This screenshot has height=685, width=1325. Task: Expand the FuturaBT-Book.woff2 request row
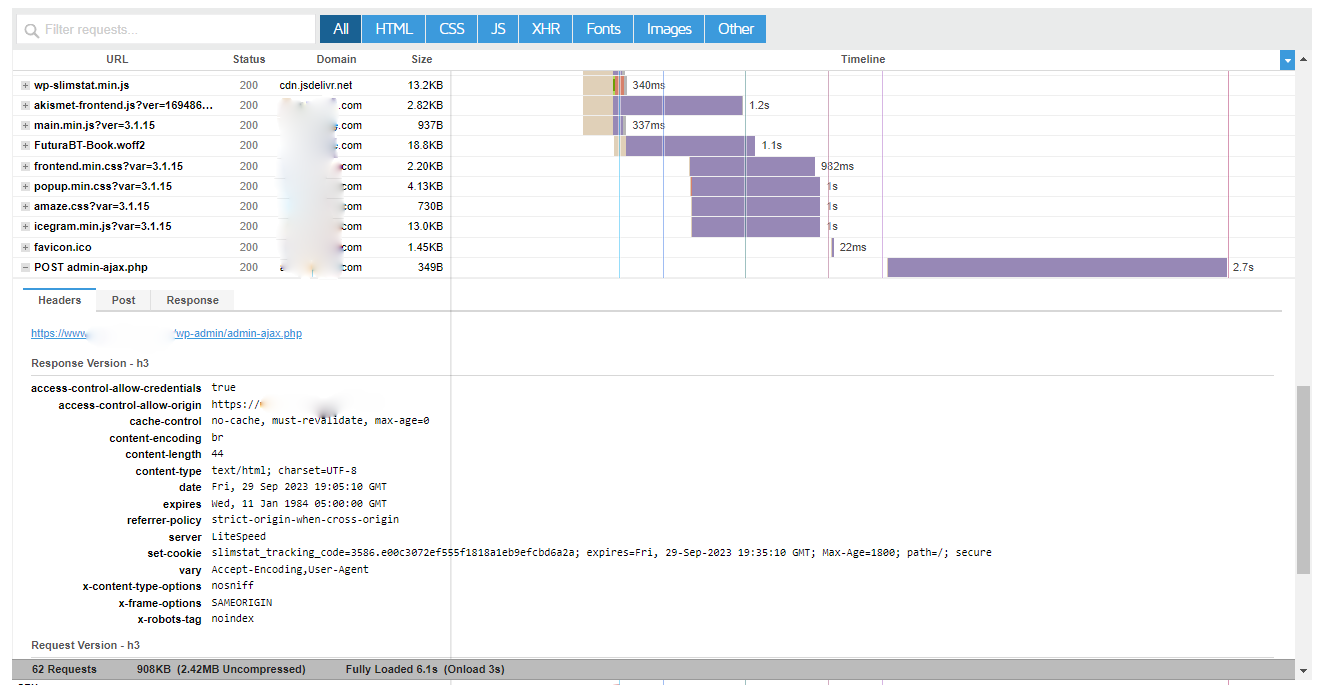25,146
